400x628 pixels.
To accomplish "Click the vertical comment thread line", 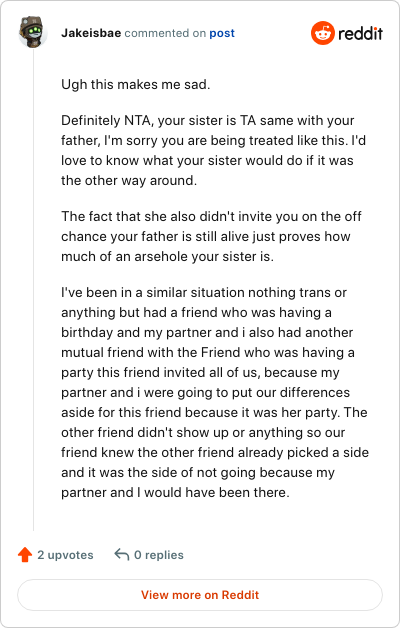I will pyautogui.click(x=33, y=288).
